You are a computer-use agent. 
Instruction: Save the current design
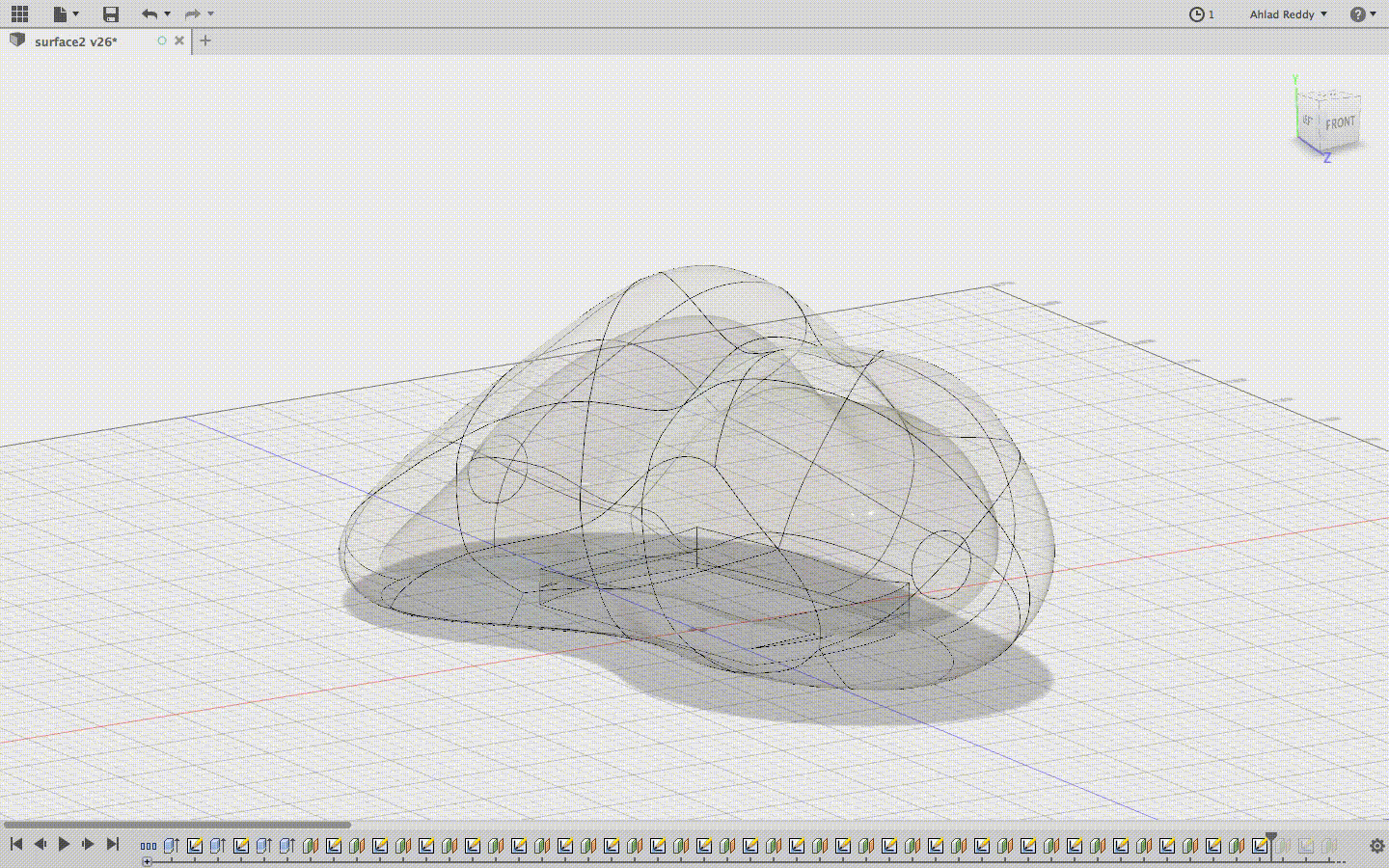coord(110,14)
